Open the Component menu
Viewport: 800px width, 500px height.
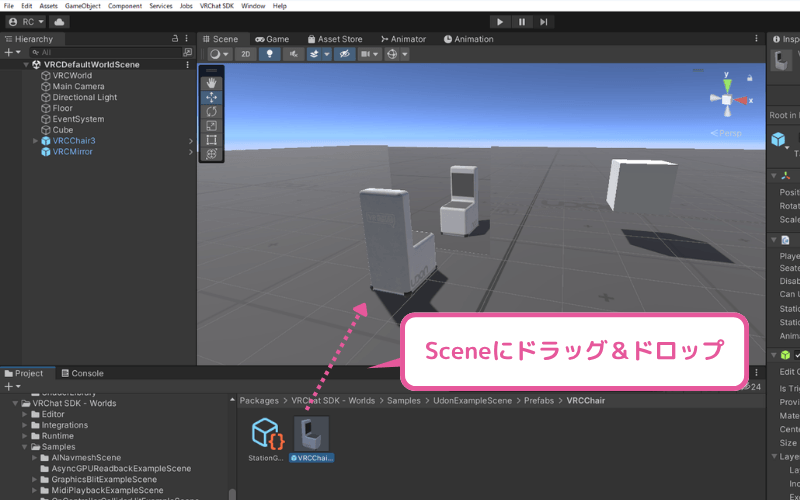coord(125,6)
